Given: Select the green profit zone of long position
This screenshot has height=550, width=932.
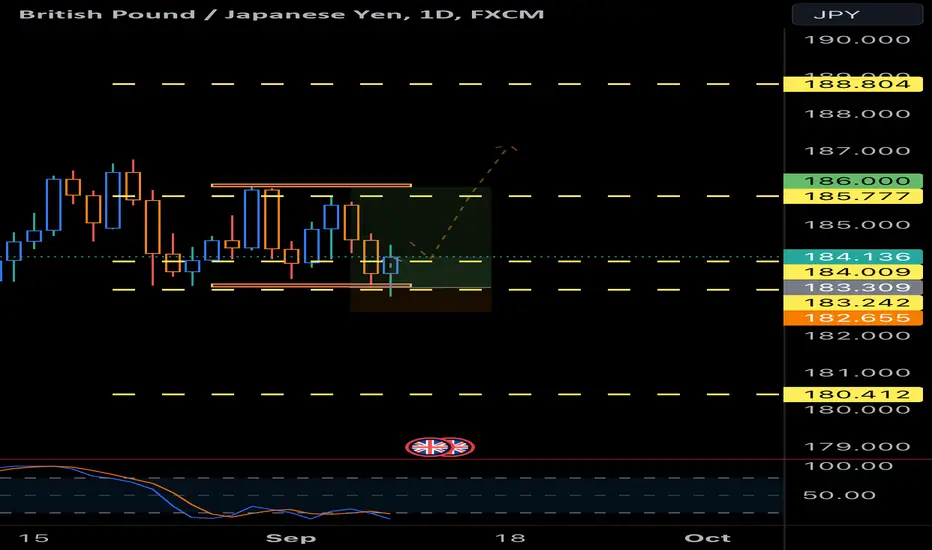Looking at the screenshot, I should [x=421, y=237].
